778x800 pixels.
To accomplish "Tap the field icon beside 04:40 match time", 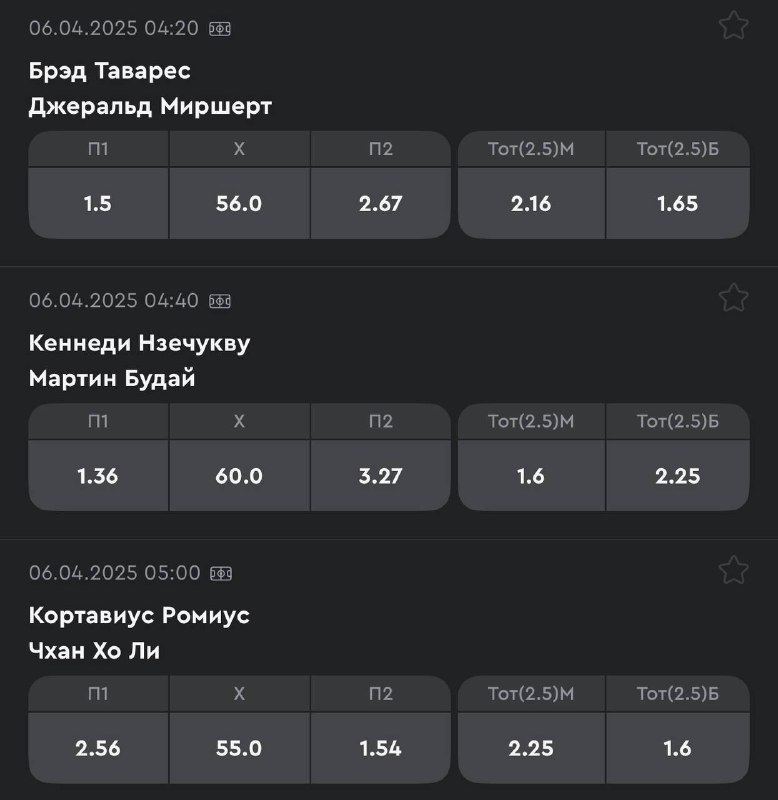I will pyautogui.click(x=220, y=302).
